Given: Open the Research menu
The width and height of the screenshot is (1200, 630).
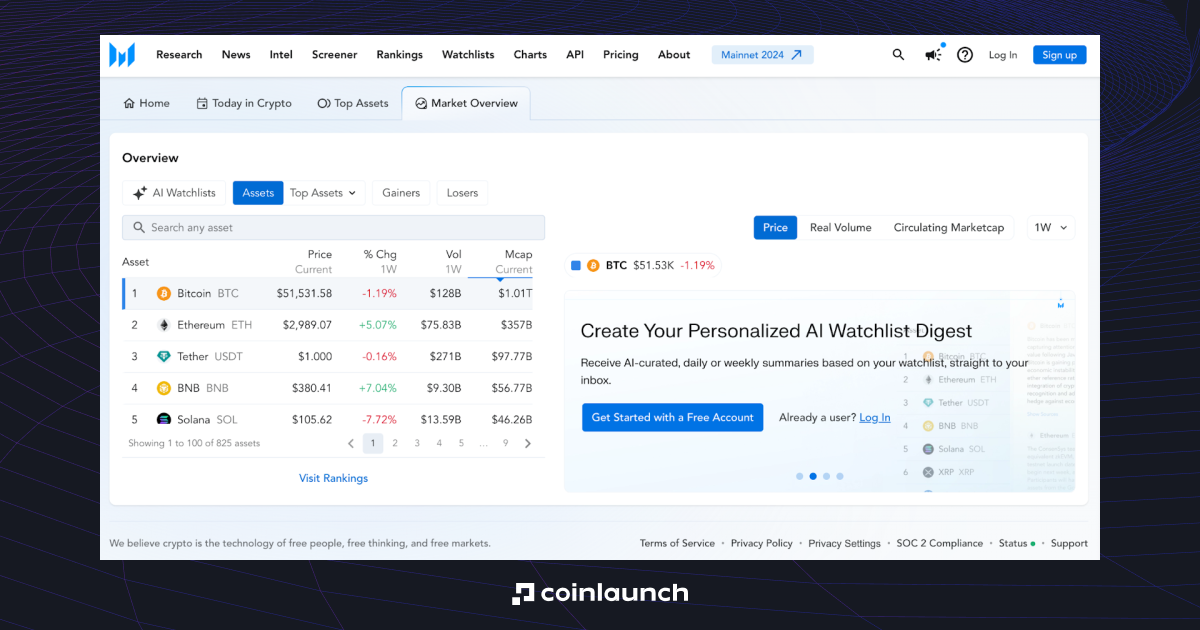Looking at the screenshot, I should pos(179,55).
